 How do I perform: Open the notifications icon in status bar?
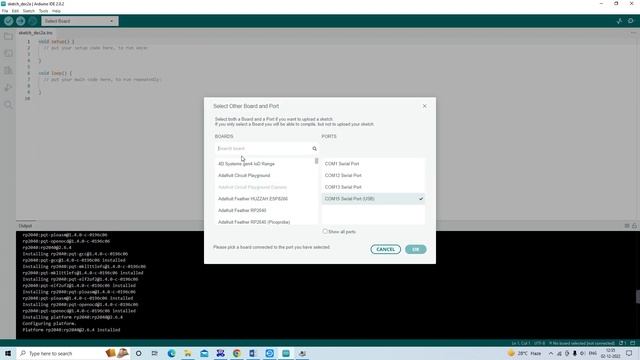point(622,343)
